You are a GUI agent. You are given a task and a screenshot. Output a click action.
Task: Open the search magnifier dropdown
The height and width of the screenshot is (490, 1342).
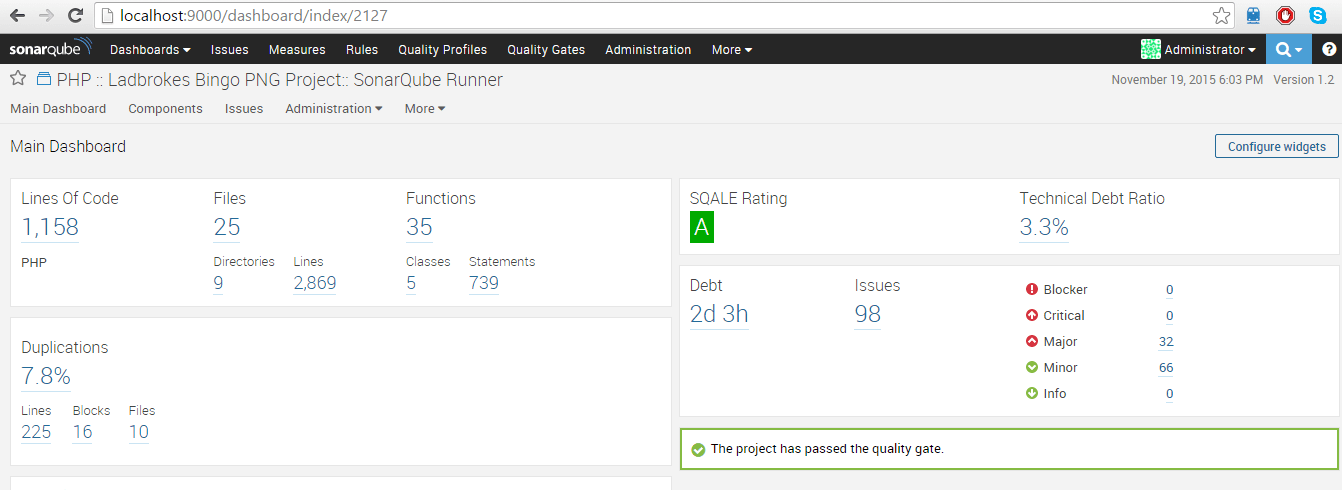(x=1290, y=49)
